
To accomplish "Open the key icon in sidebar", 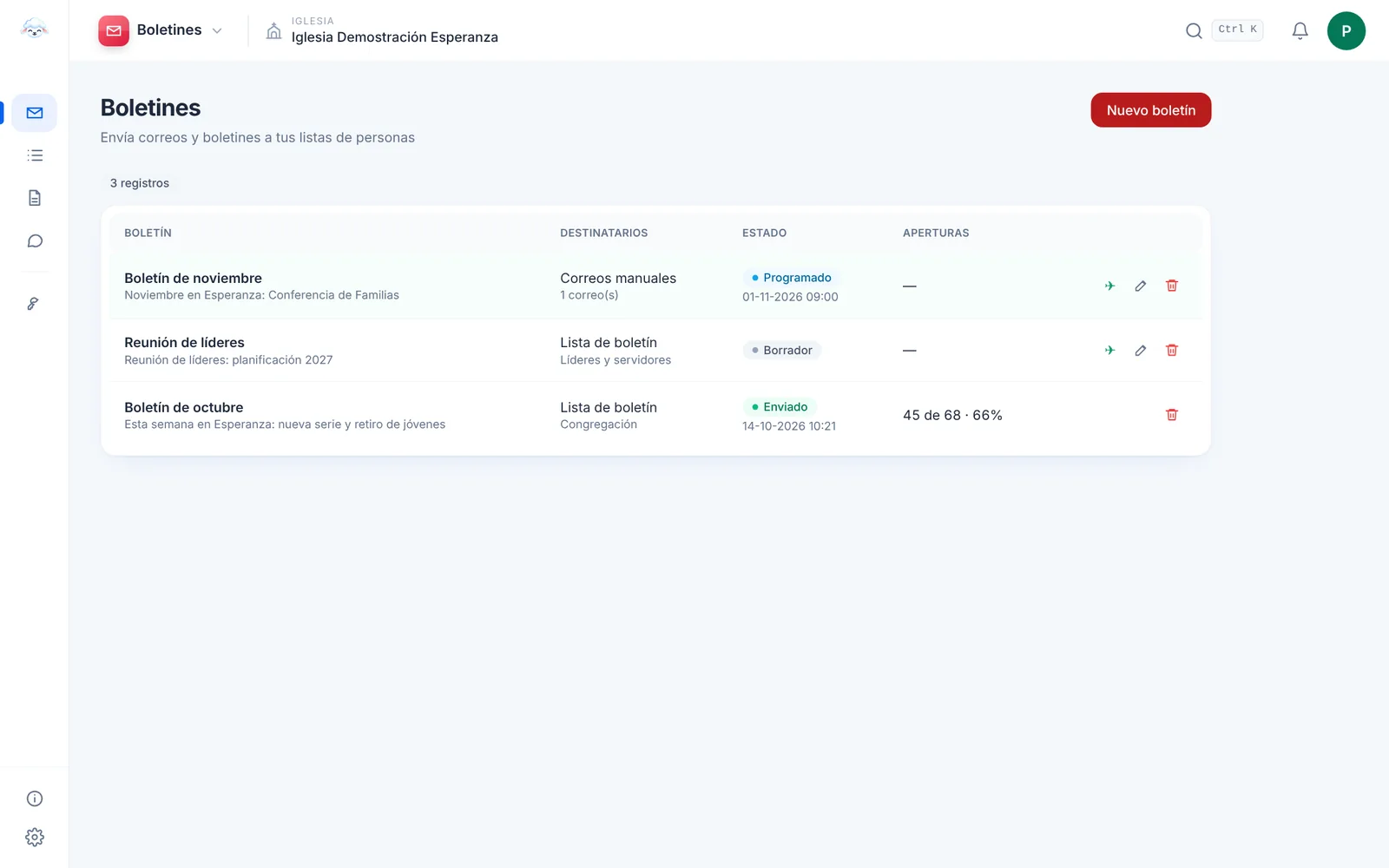I will point(33,304).
